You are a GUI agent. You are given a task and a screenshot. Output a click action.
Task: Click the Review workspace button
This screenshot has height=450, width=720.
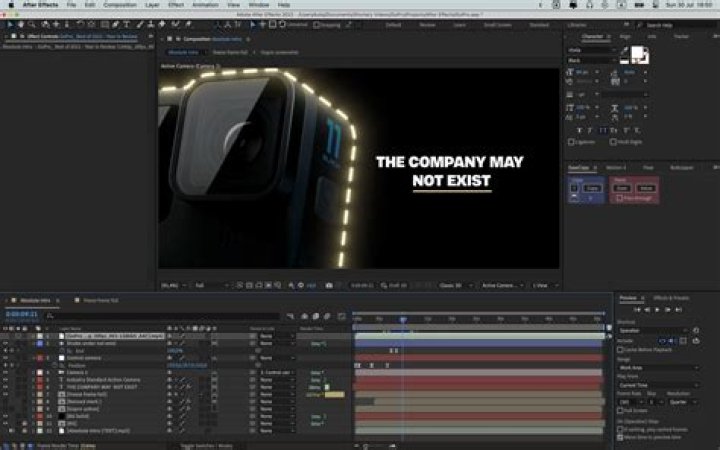click(424, 25)
